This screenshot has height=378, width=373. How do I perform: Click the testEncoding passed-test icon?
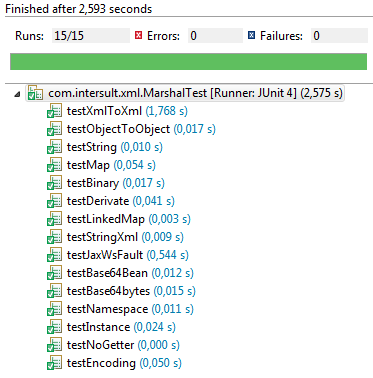54,363
